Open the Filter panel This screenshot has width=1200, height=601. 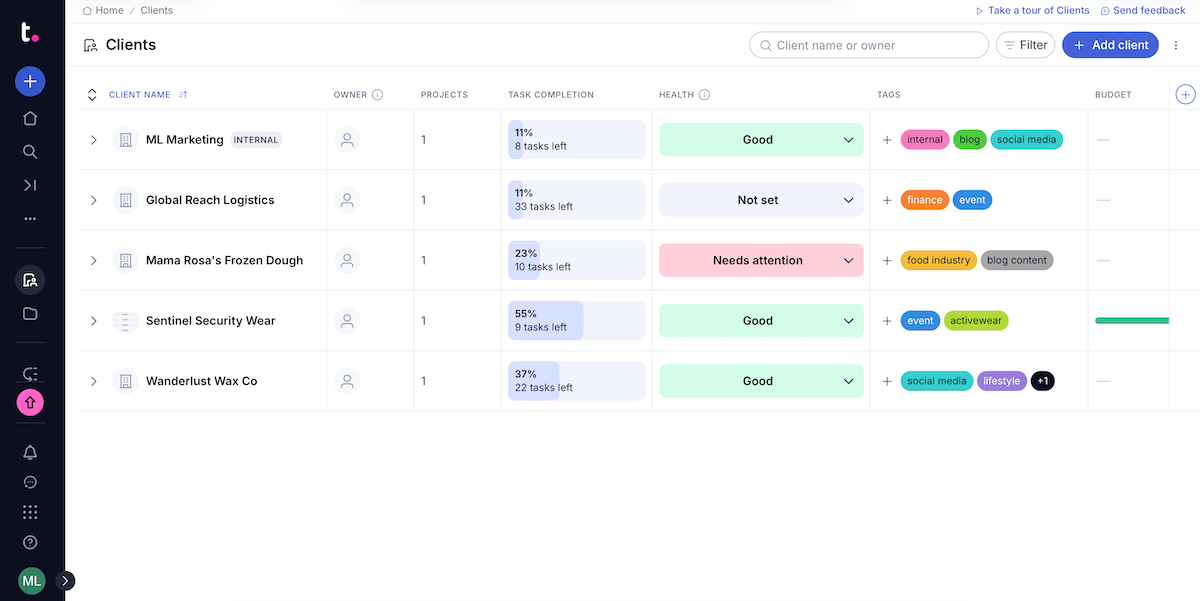[x=1025, y=44]
